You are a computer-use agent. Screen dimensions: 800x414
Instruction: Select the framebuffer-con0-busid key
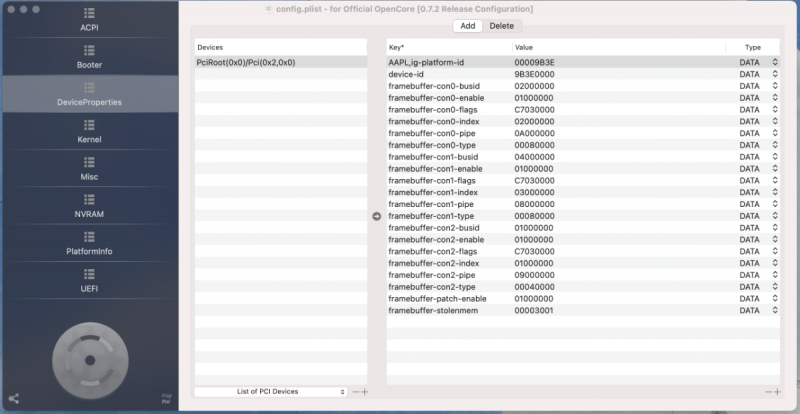(434, 86)
